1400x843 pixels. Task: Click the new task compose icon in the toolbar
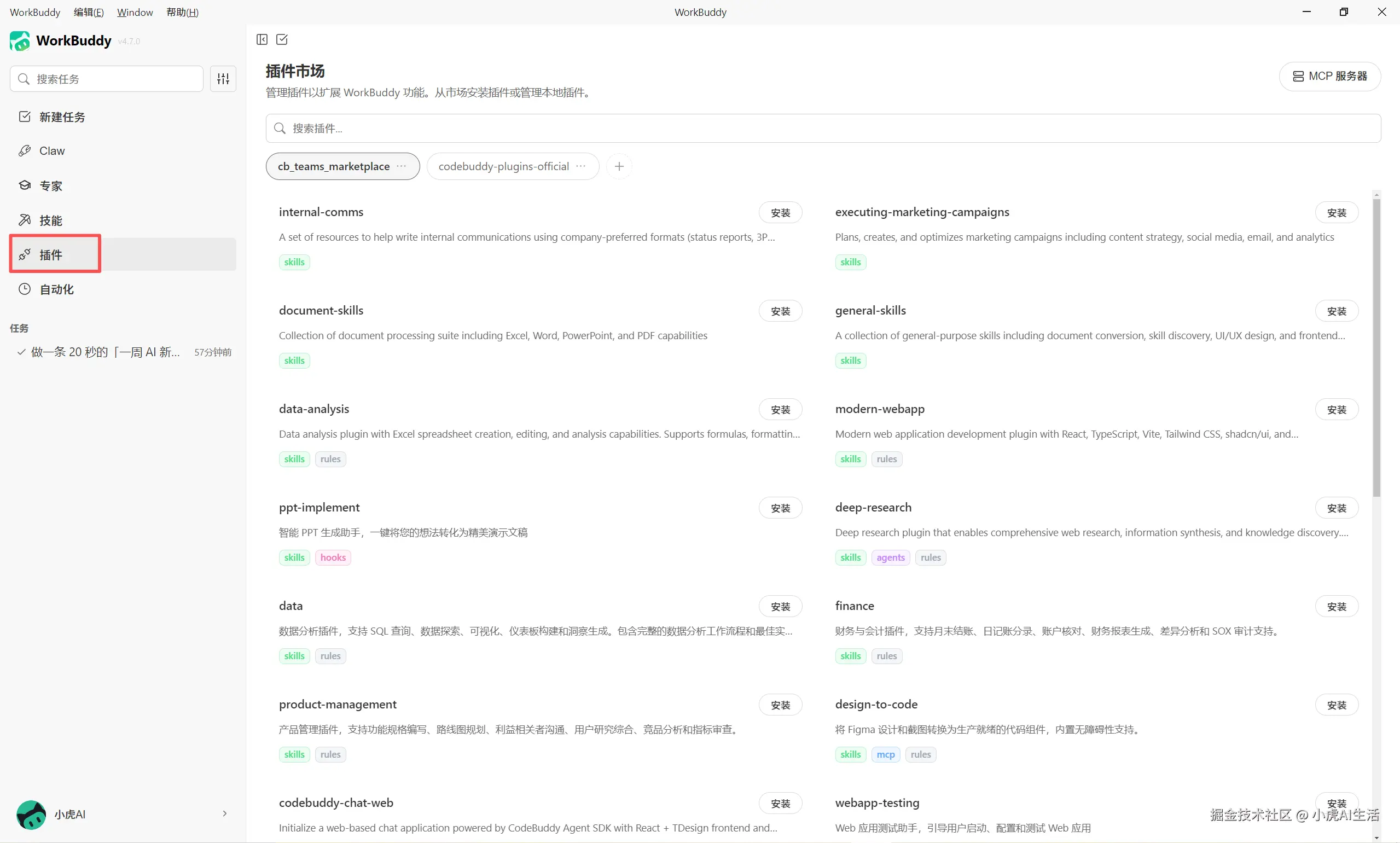[x=282, y=39]
